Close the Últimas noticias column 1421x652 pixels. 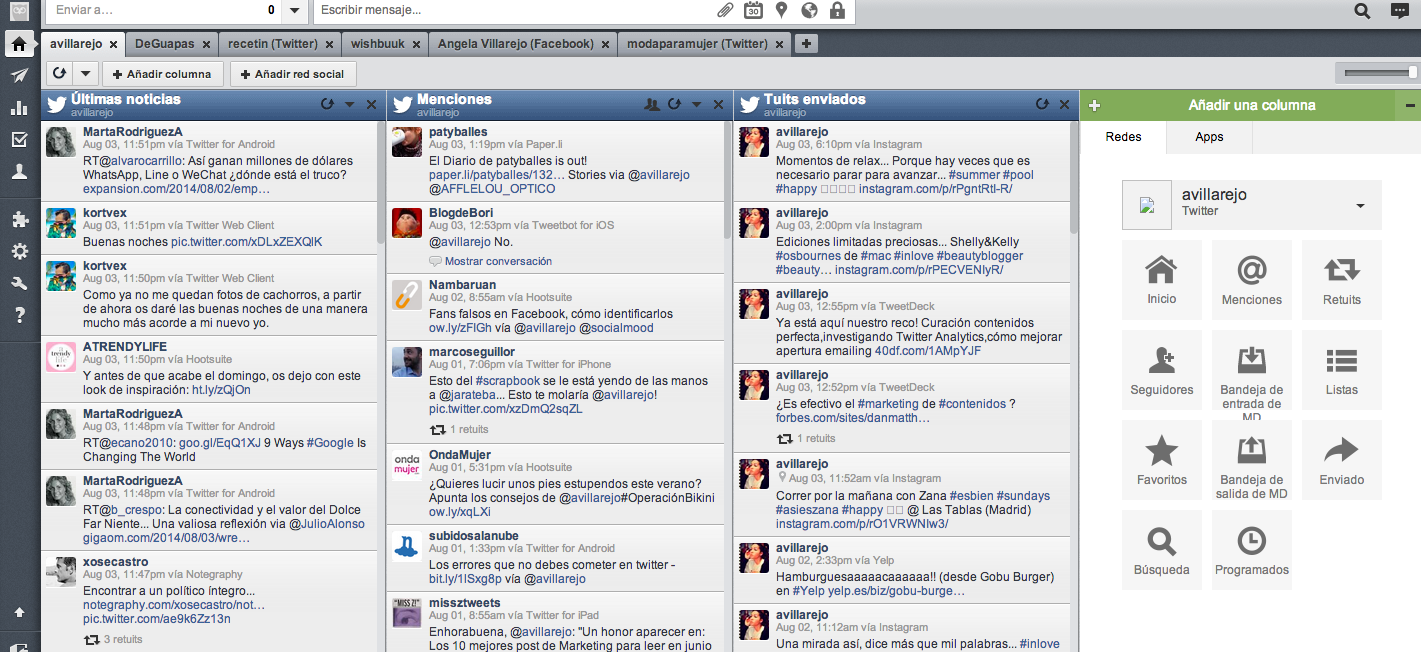[371, 104]
